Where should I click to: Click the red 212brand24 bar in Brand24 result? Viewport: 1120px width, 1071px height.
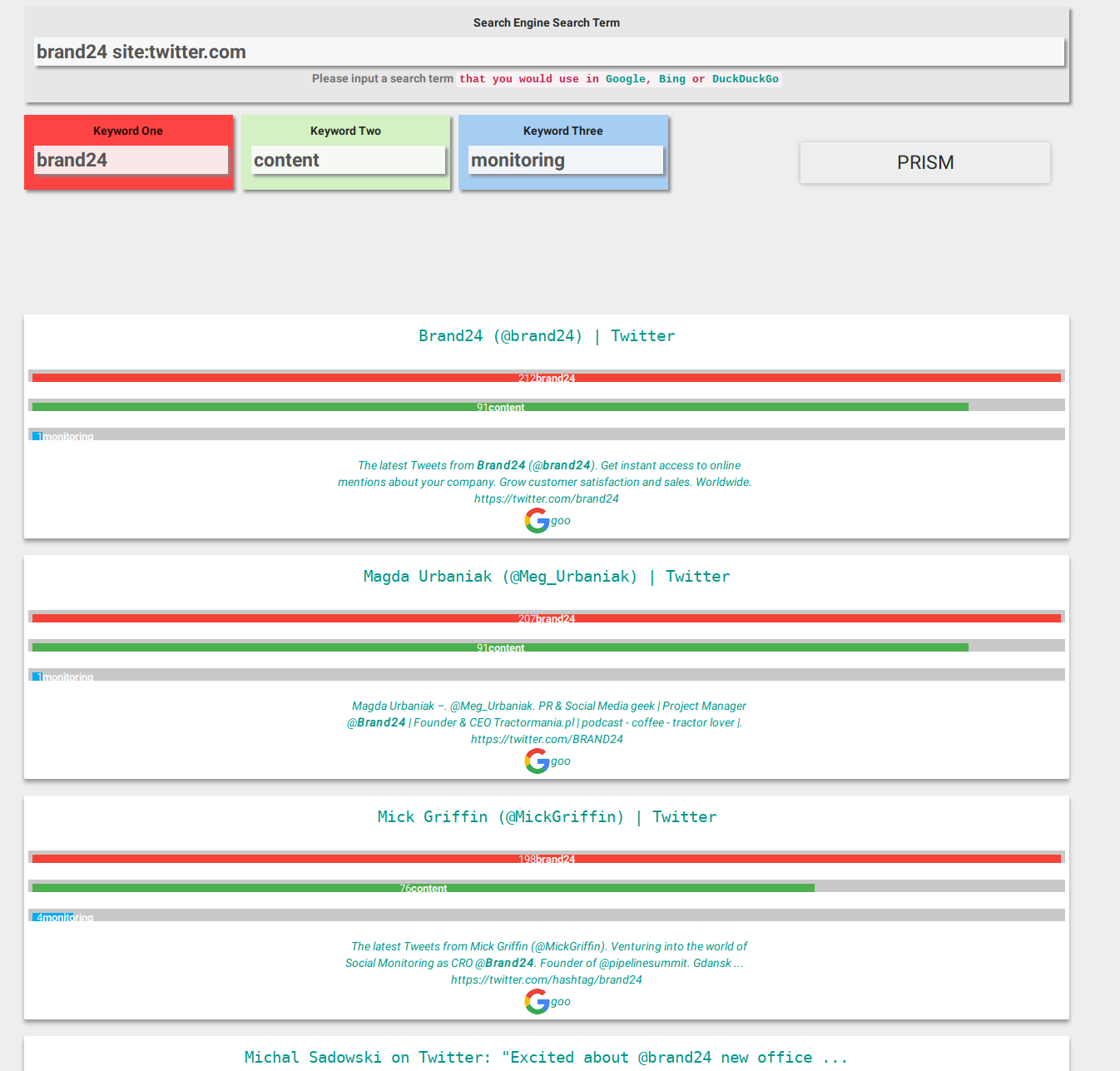tap(547, 378)
